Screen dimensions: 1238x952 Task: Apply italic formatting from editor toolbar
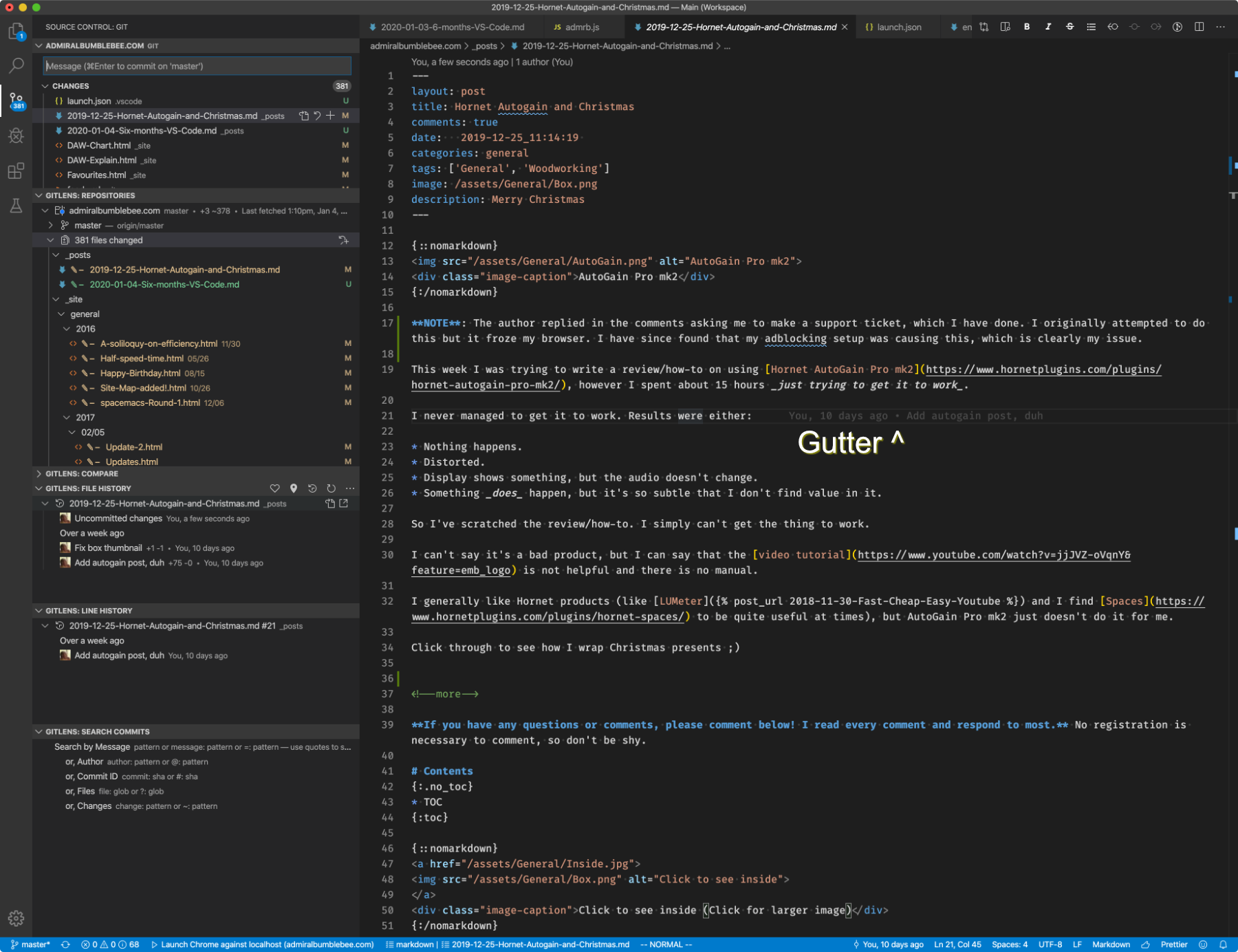[1048, 27]
